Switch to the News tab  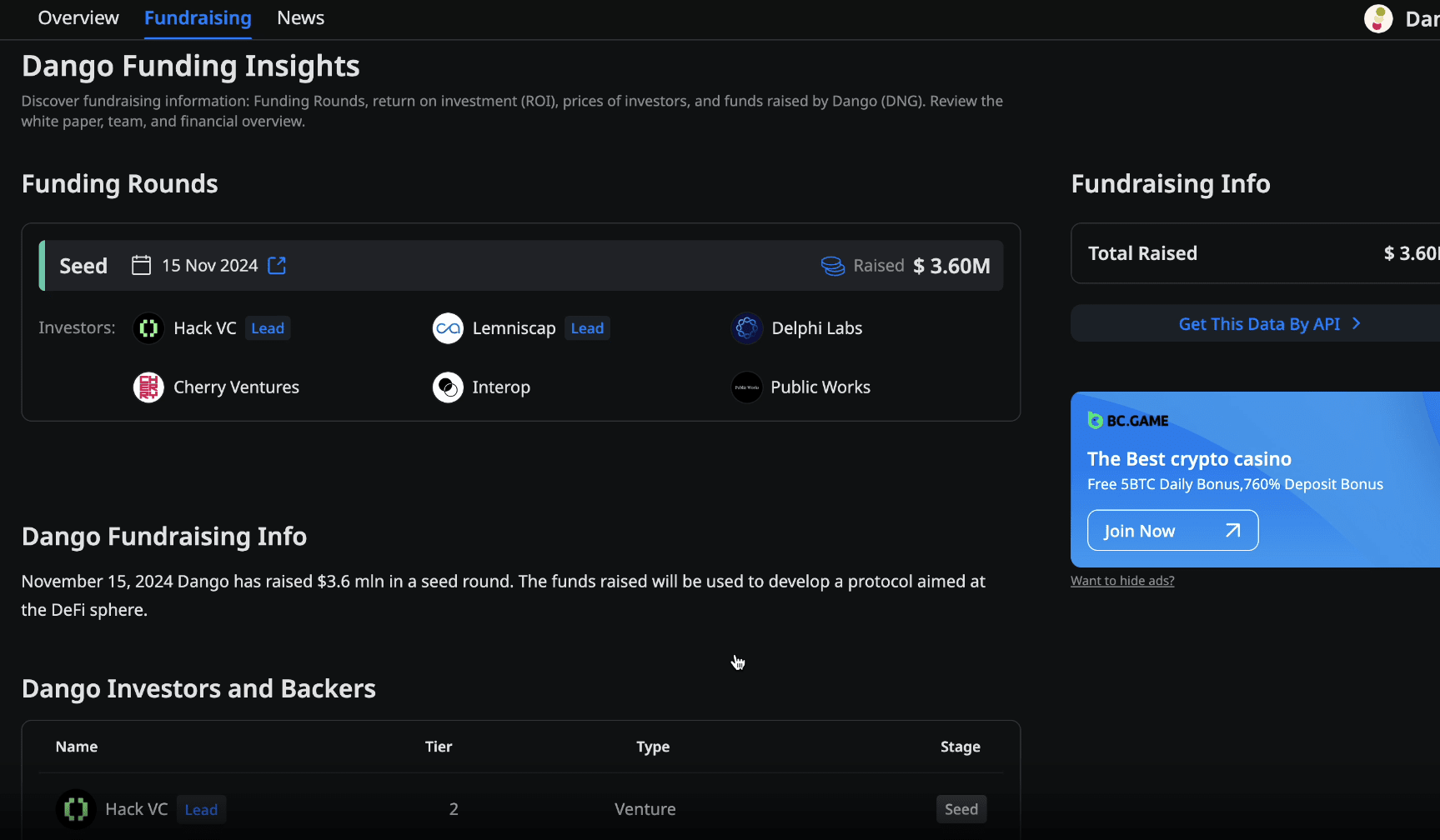(x=300, y=17)
